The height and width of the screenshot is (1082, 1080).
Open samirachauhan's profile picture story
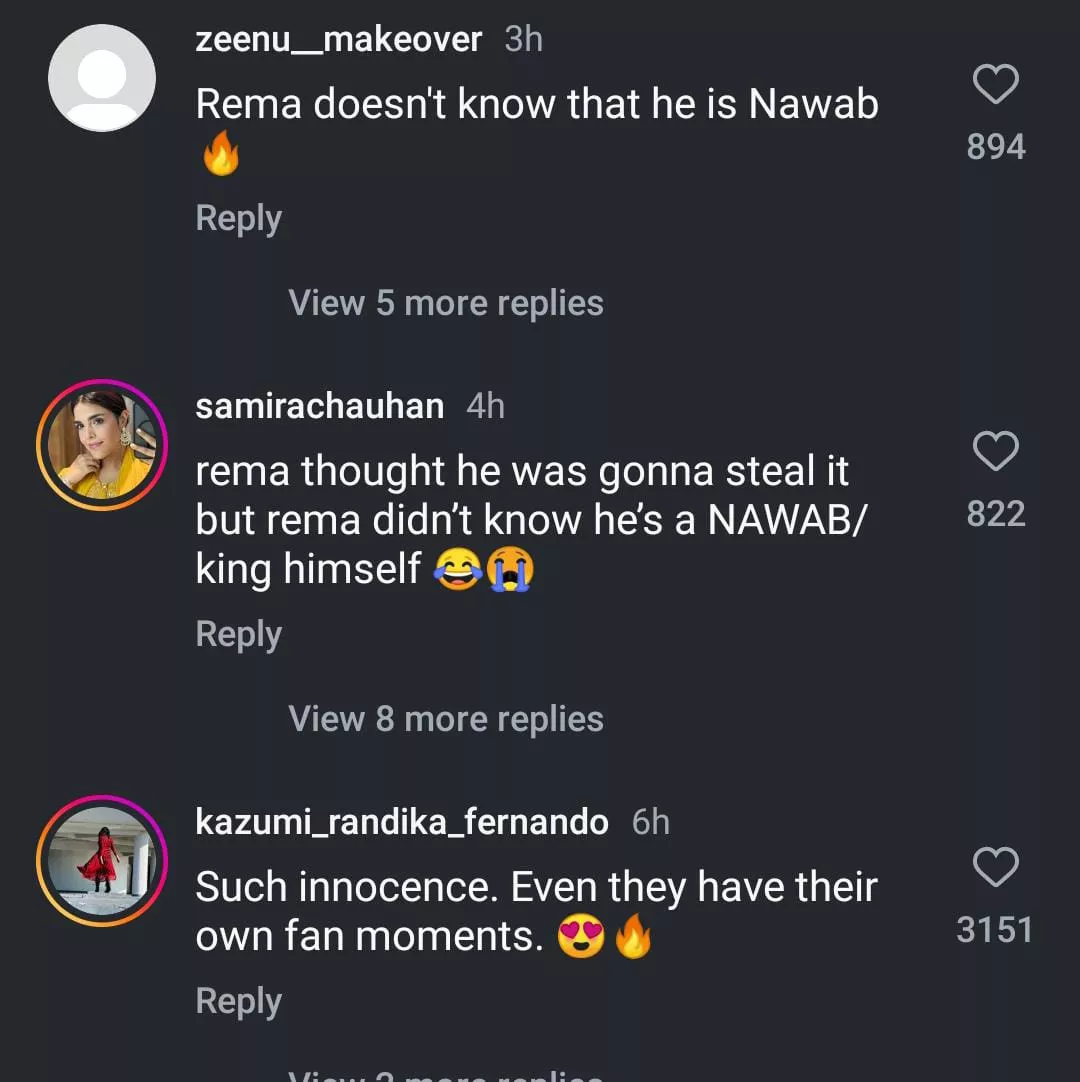click(102, 445)
